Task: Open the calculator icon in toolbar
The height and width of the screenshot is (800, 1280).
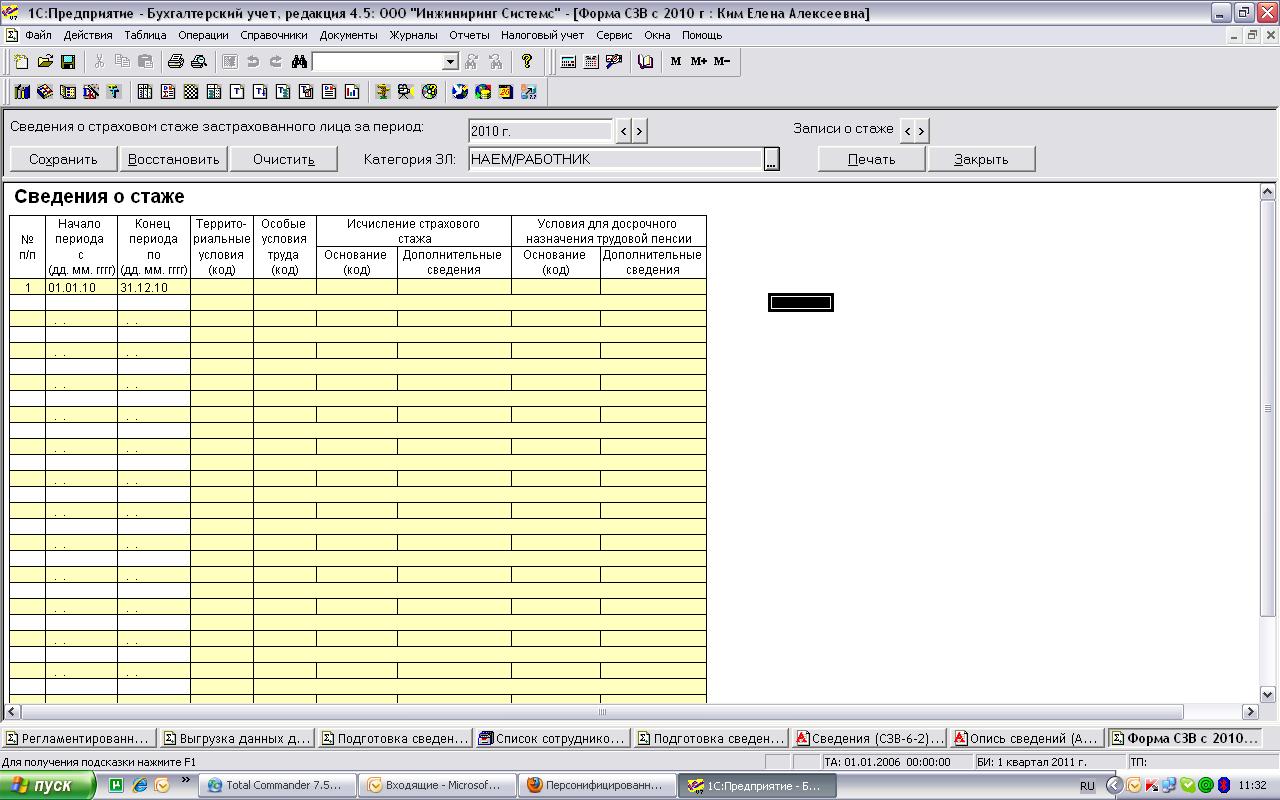Action: 568,62
